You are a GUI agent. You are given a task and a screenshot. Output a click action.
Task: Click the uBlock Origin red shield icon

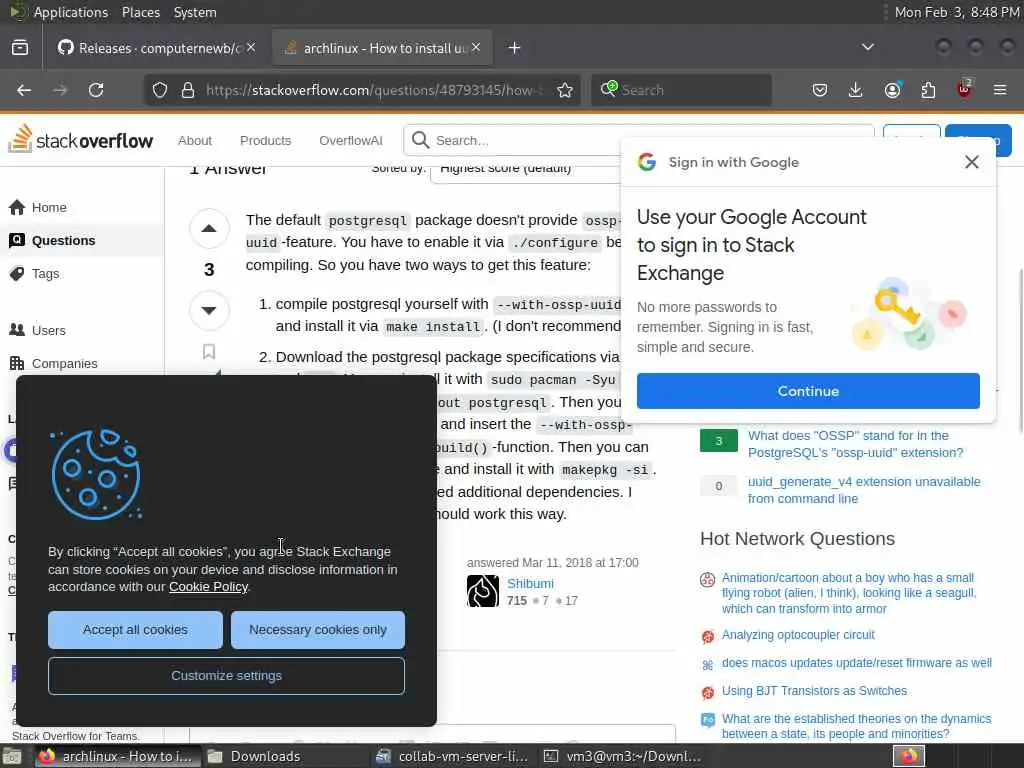[x=964, y=89]
